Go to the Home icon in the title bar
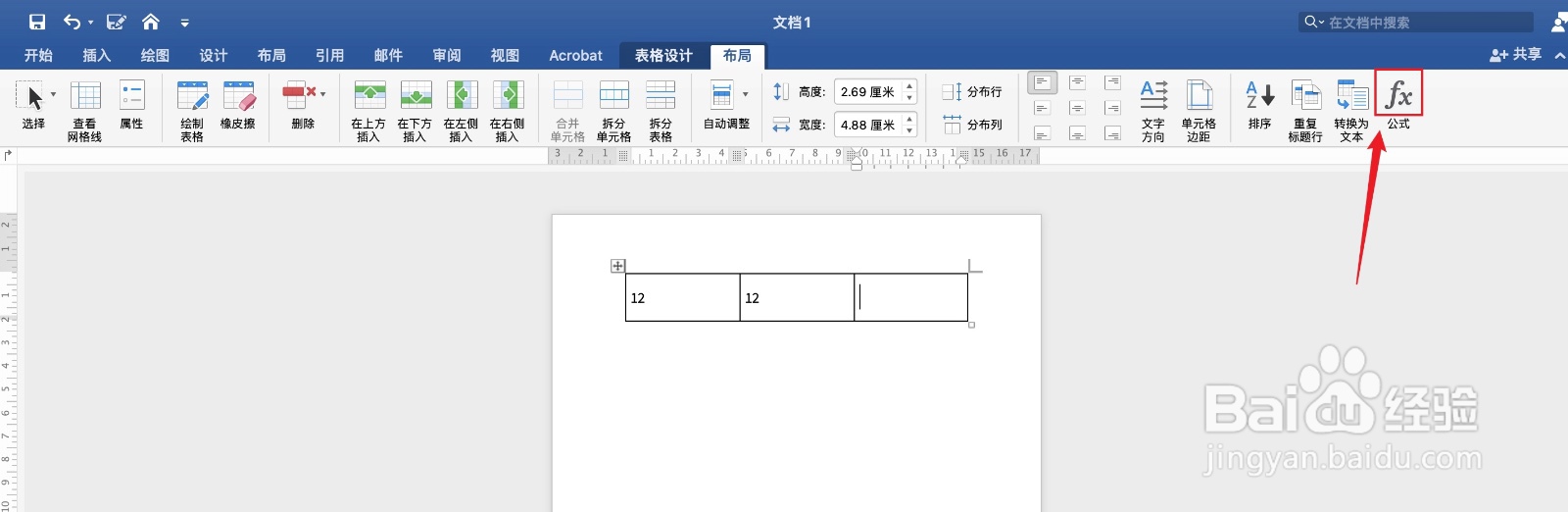 (x=151, y=22)
